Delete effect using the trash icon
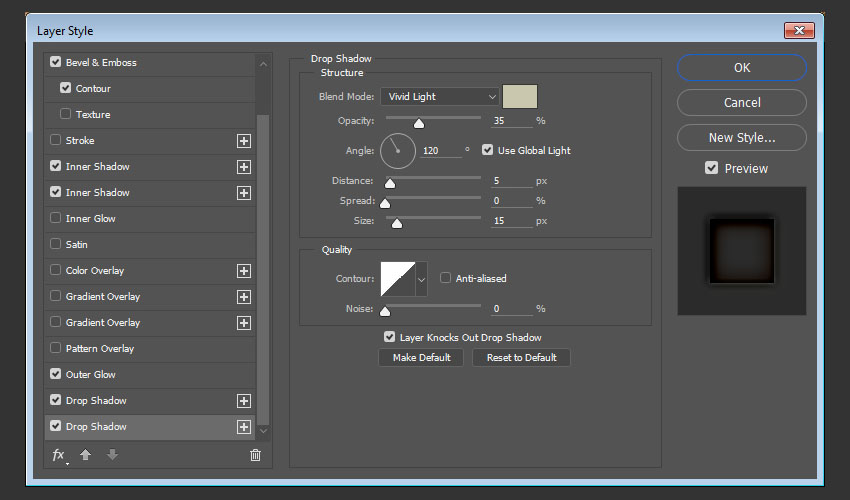This screenshot has height=500, width=850. (255, 455)
